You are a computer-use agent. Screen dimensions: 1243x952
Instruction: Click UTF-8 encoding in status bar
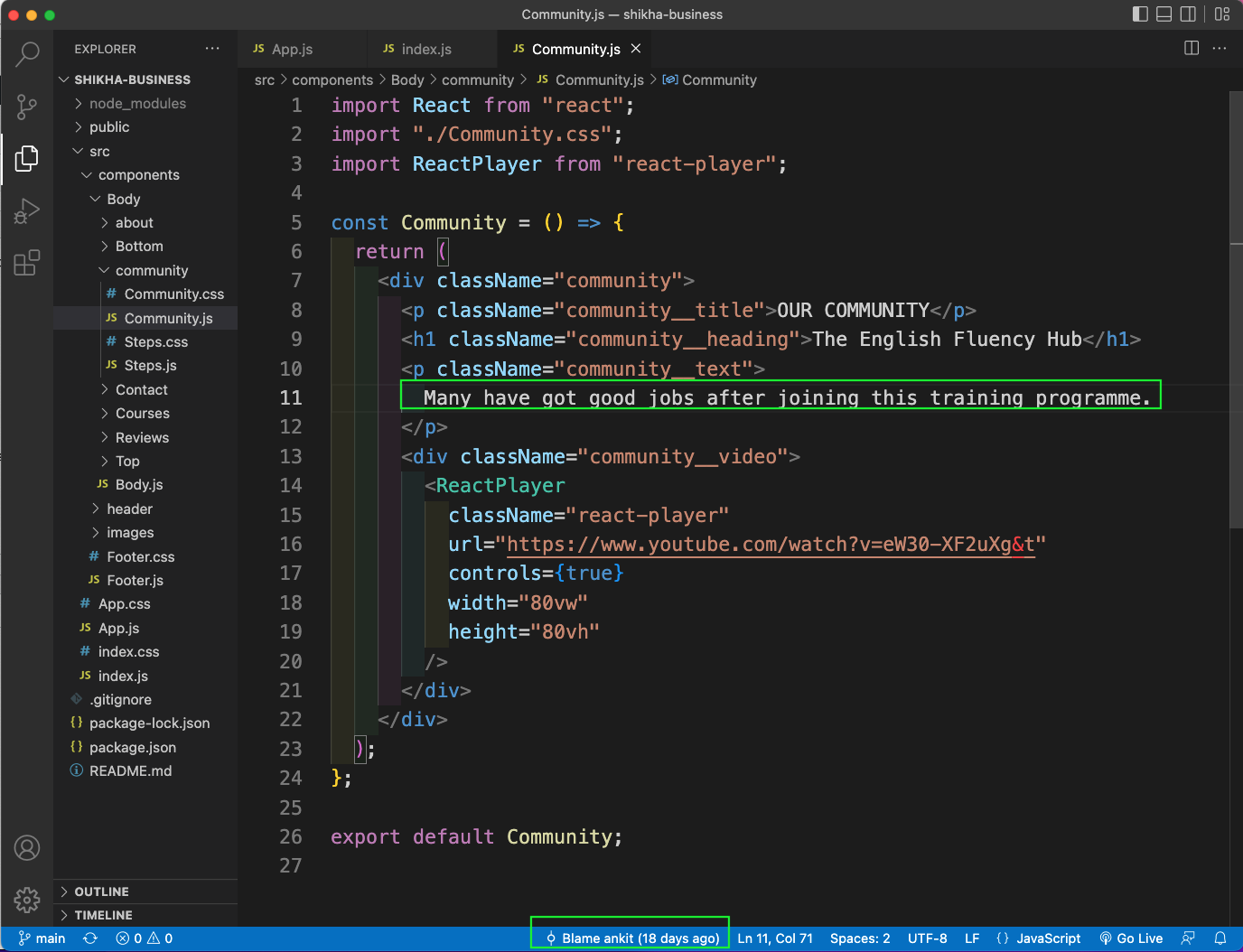928,938
